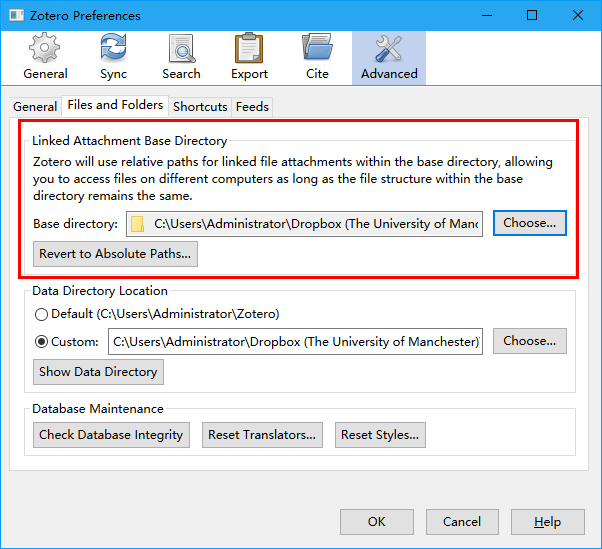Click the Data Directory Location heading
The image size is (602, 549).
click(x=100, y=291)
